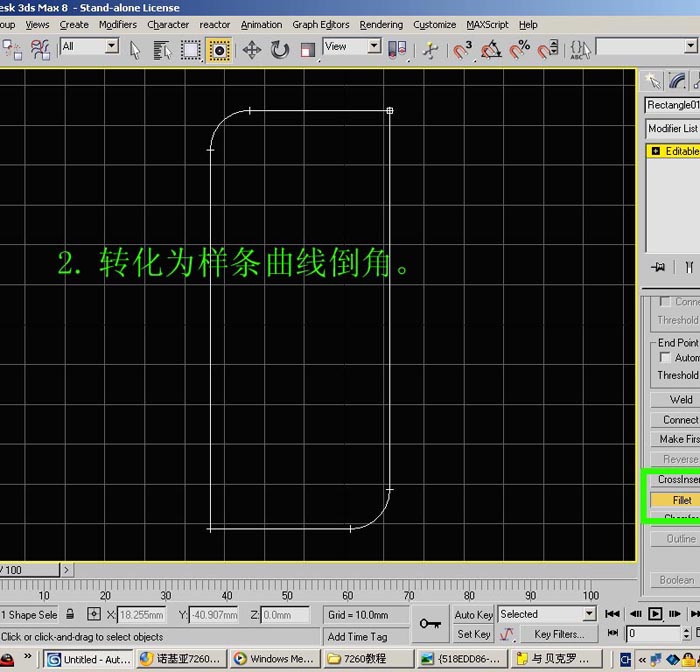Open the Graph Editors menu
Image resolution: width=700 pixels, height=672 pixels.
[321, 25]
